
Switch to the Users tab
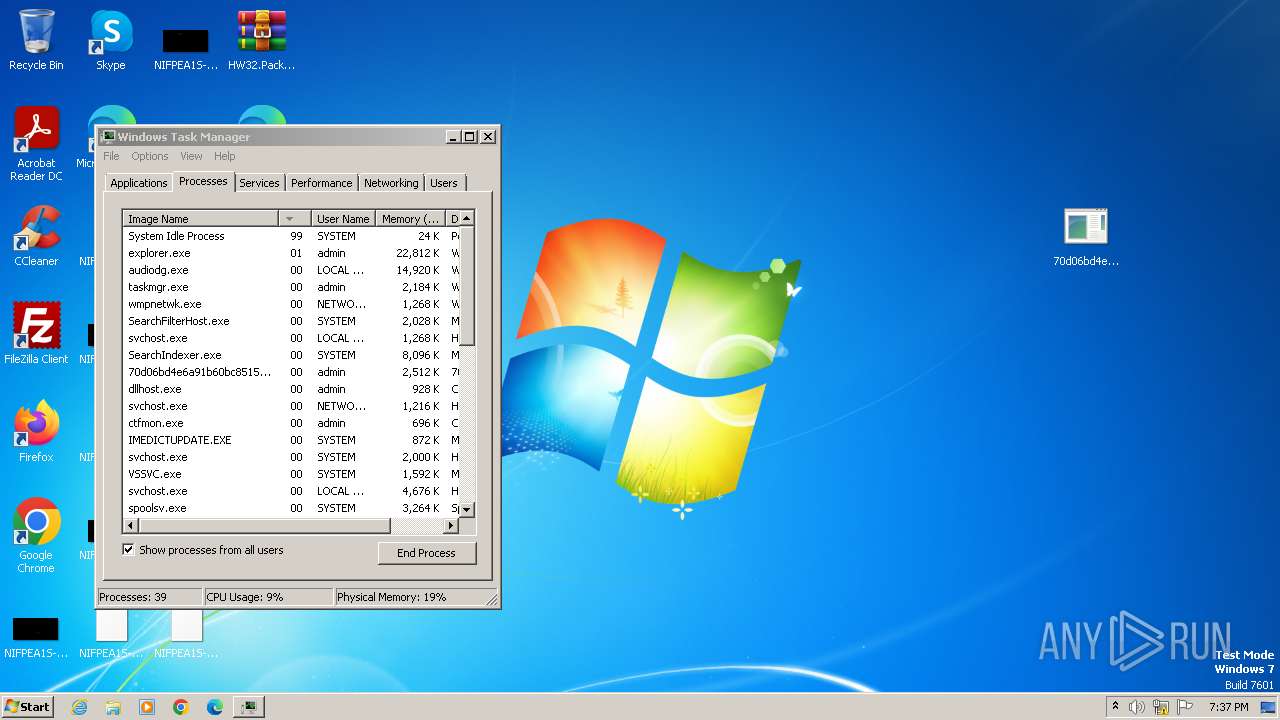tap(444, 183)
